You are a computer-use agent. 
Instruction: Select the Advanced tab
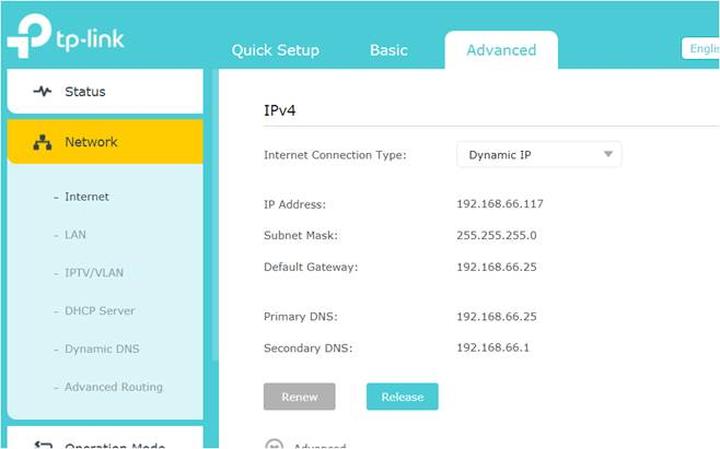[x=501, y=50]
